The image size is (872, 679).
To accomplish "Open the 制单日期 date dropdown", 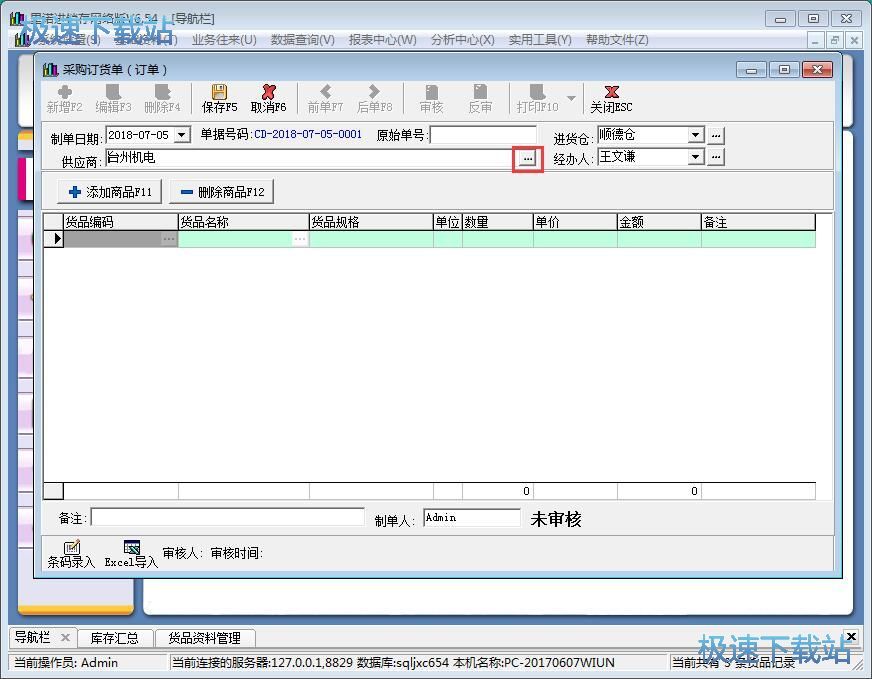I will pos(181,135).
